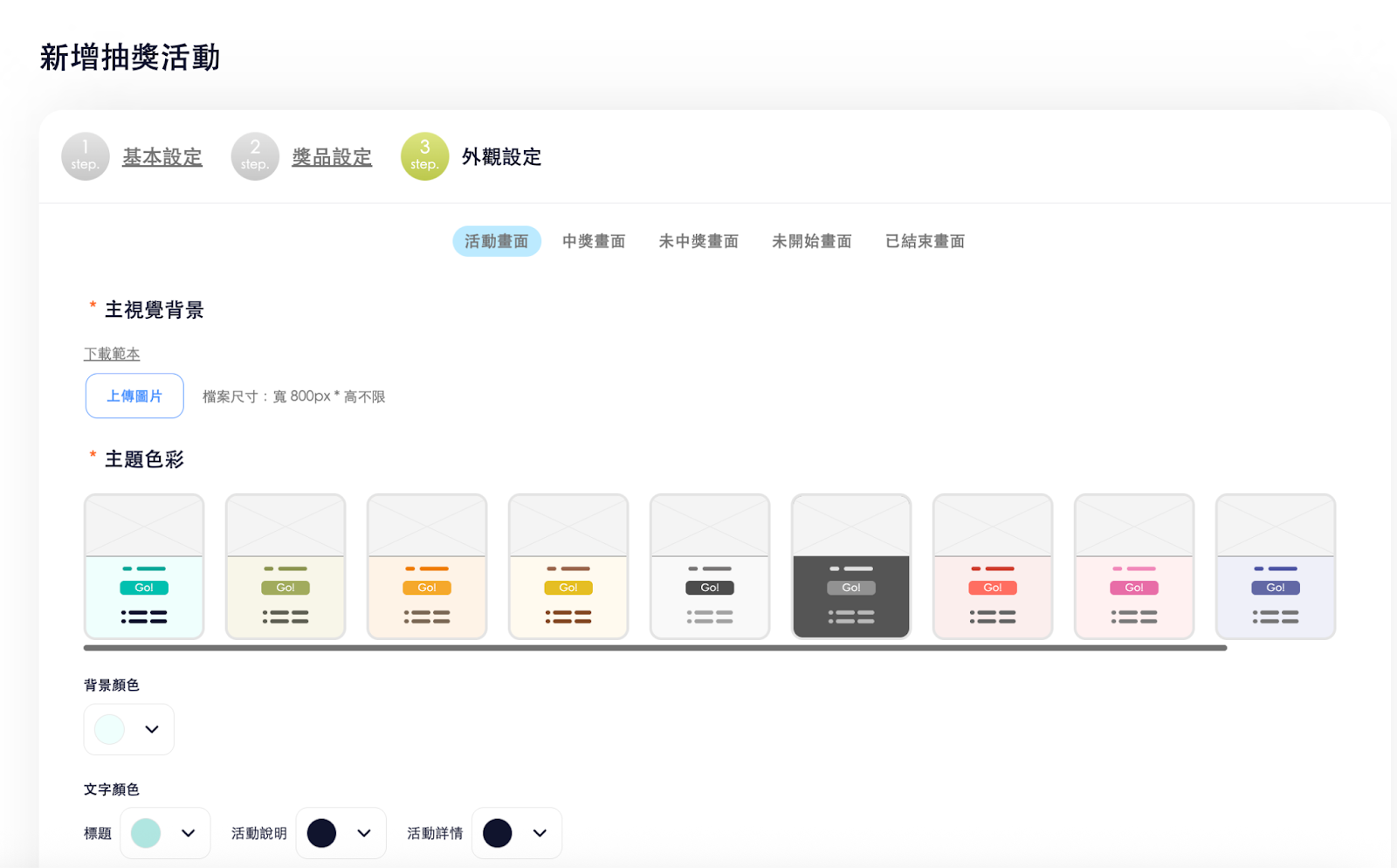Select the olive green theme card
The image size is (1397, 868).
click(x=286, y=567)
